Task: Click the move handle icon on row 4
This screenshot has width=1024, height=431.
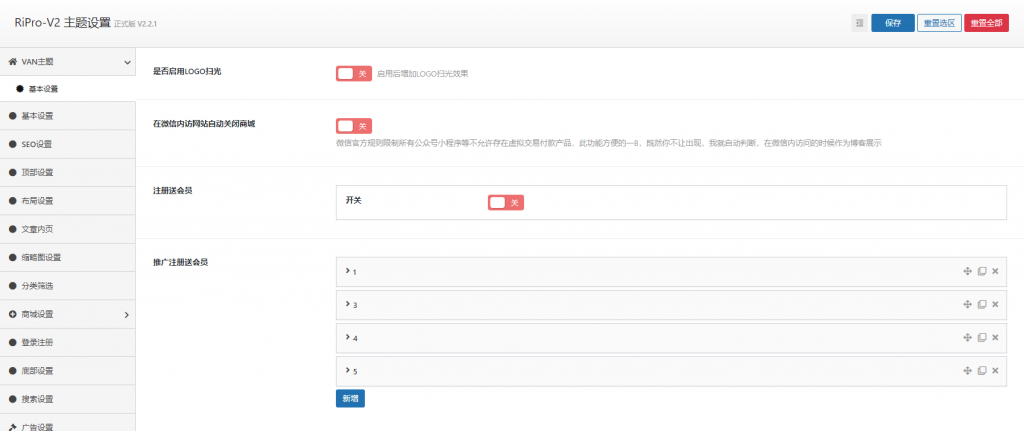Action: (967, 338)
